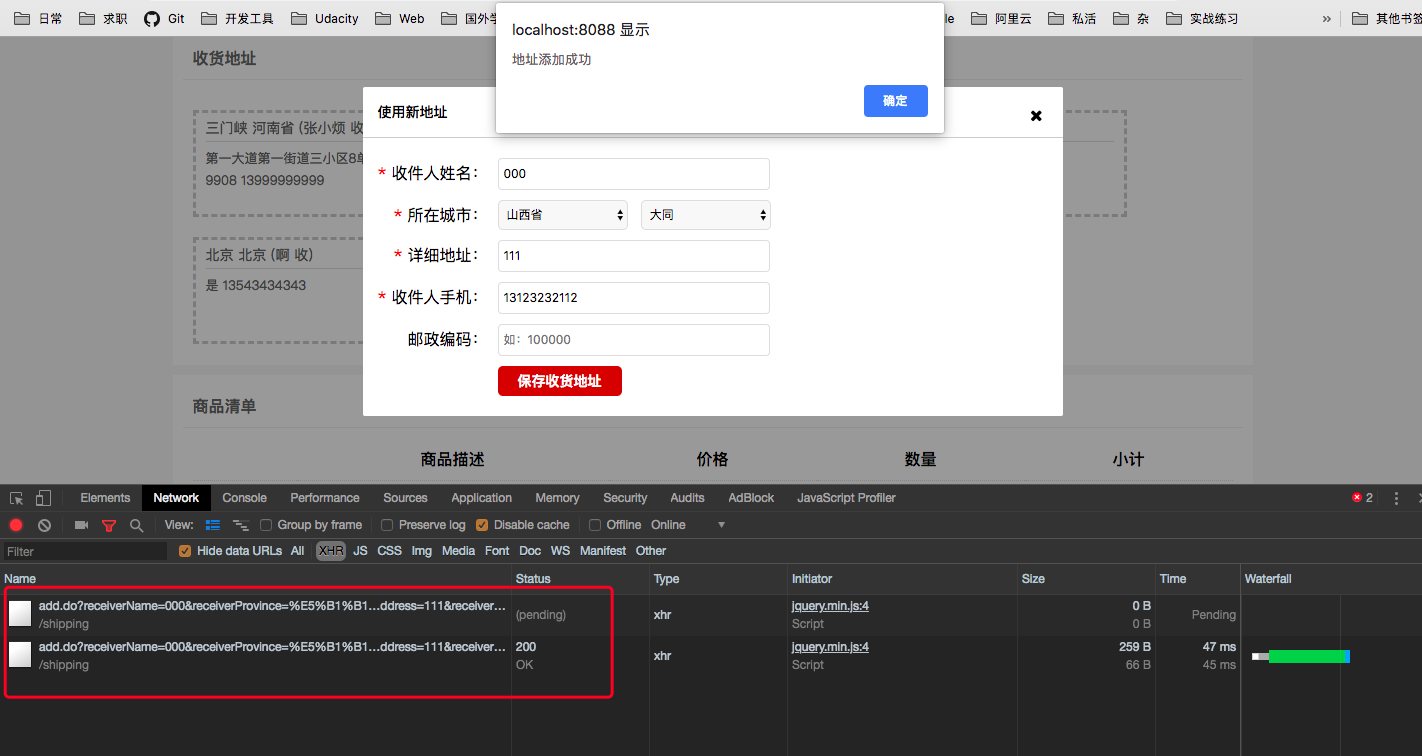Stop recording network log red button
This screenshot has height=756, width=1422.
[15, 524]
